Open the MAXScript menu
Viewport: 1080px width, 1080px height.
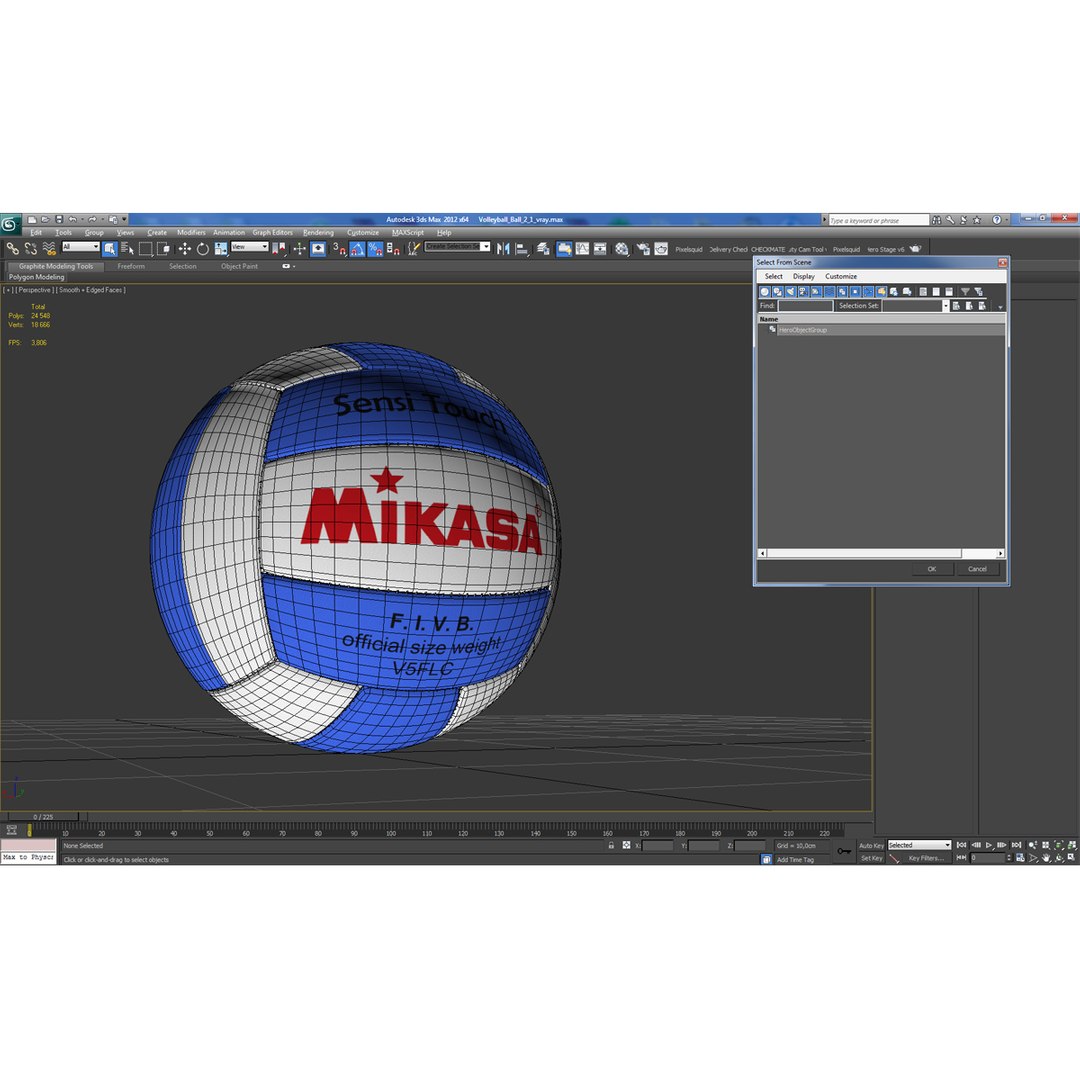[408, 232]
